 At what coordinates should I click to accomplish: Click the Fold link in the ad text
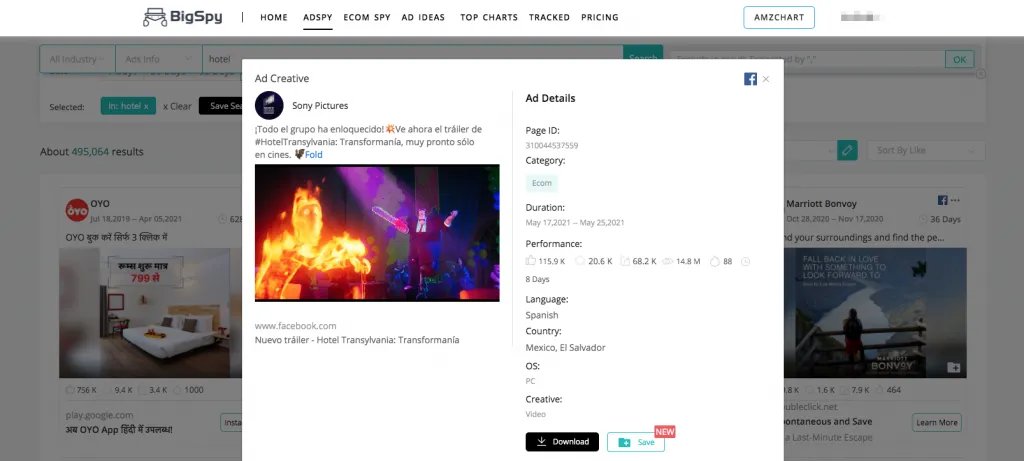[313, 155]
